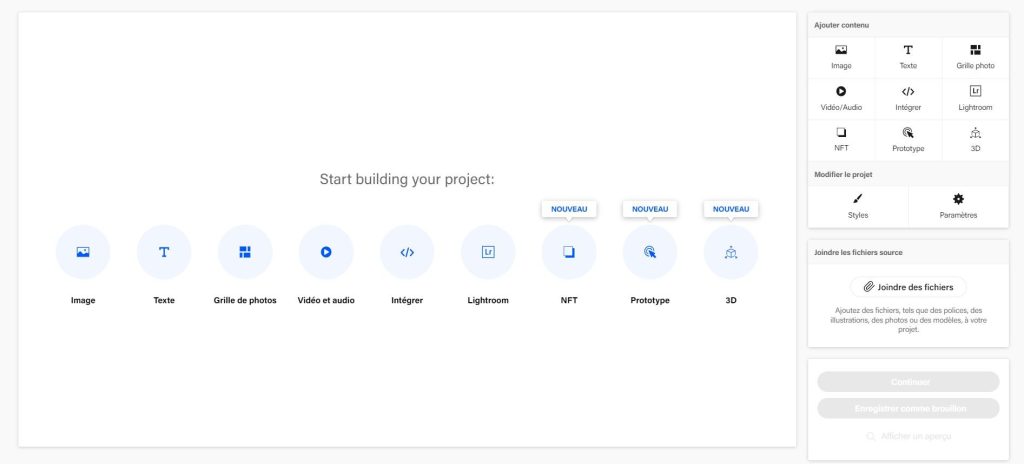
Task: Open Paramètres gear settings
Action: pos(959,207)
